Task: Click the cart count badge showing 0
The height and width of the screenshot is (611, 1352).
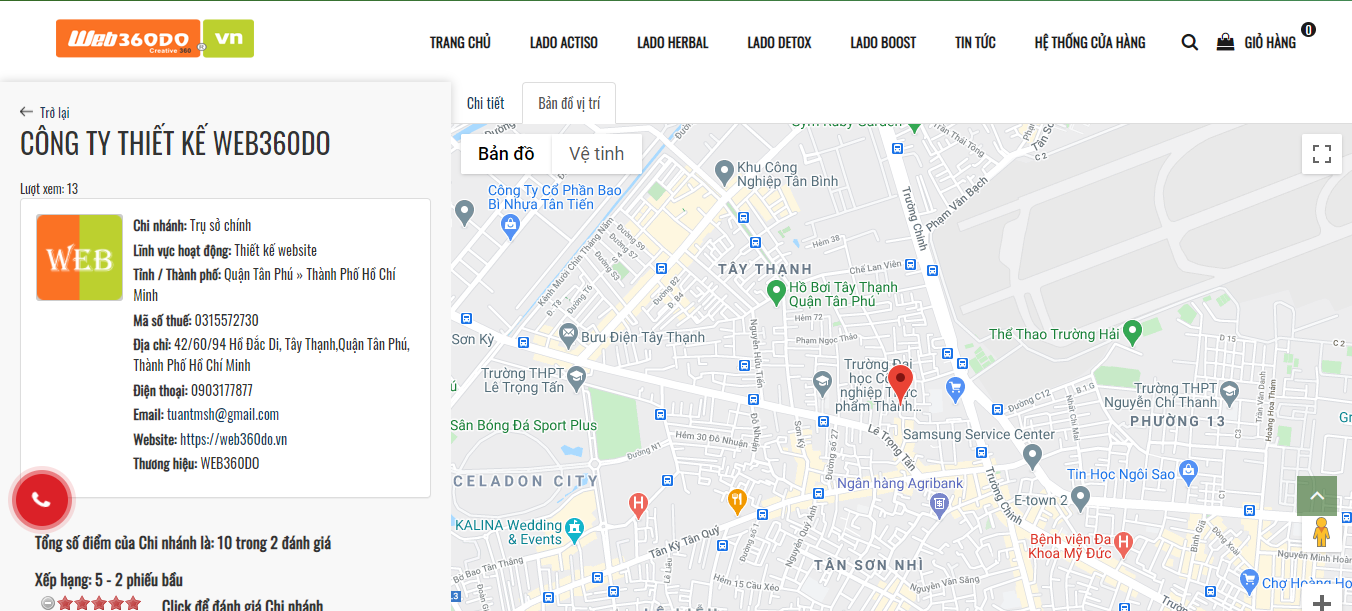Action: click(1308, 29)
